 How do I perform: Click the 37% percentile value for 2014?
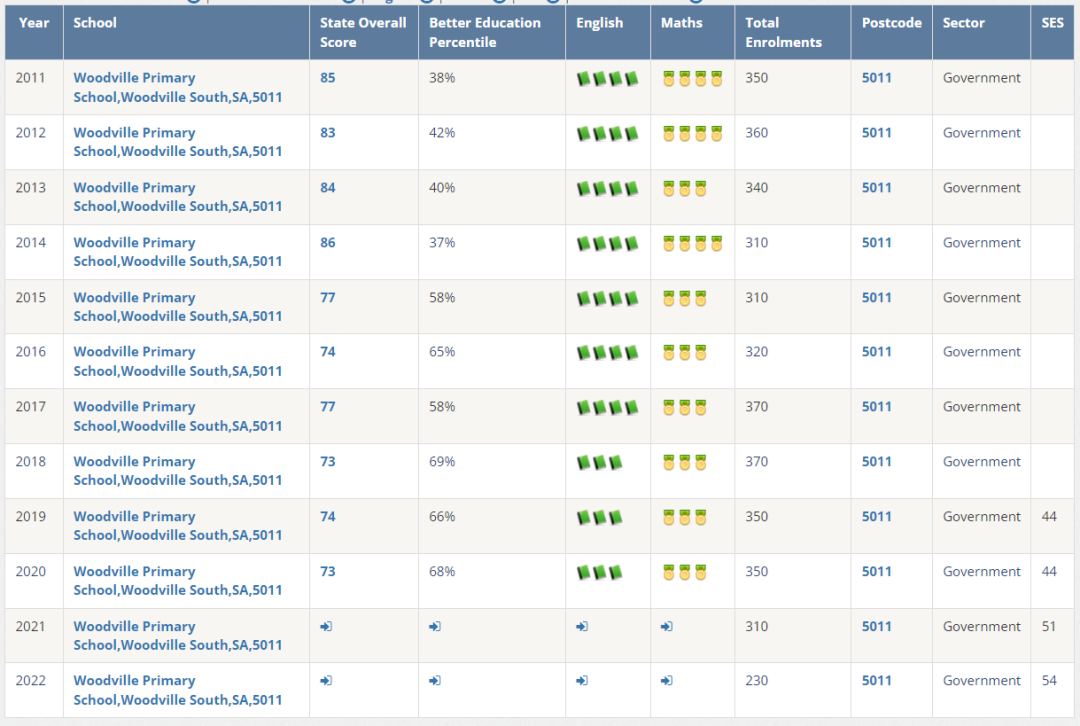[442, 242]
